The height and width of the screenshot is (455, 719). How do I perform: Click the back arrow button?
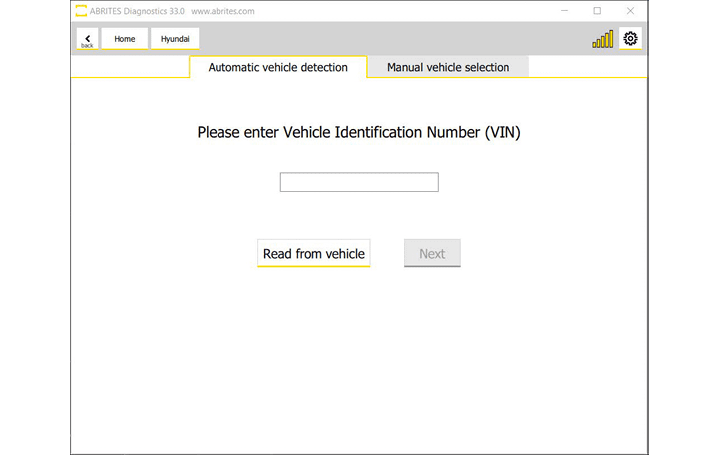[87, 39]
